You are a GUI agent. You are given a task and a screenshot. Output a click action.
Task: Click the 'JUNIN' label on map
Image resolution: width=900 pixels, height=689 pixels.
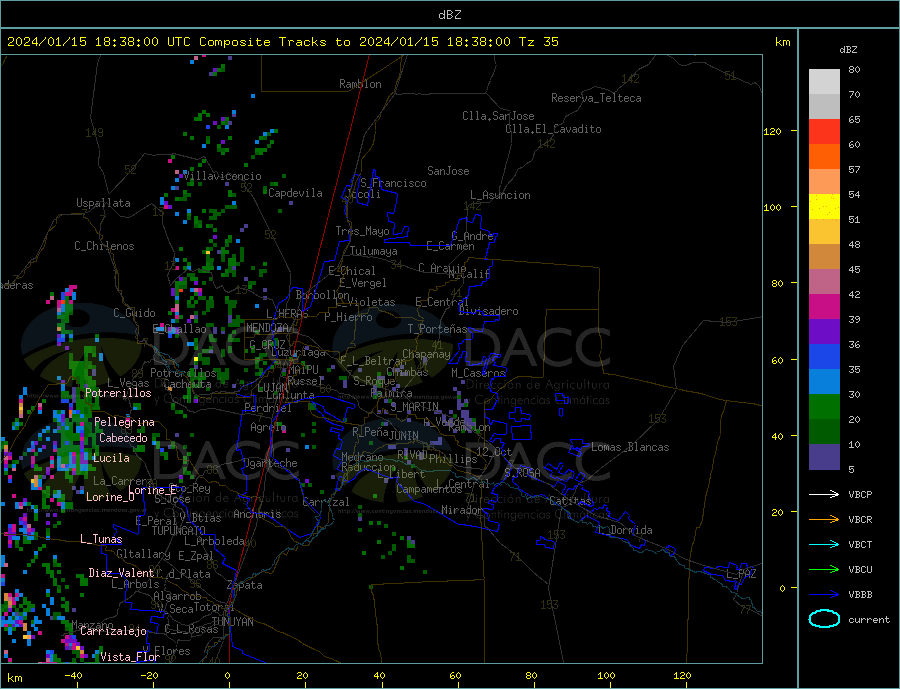coord(404,436)
